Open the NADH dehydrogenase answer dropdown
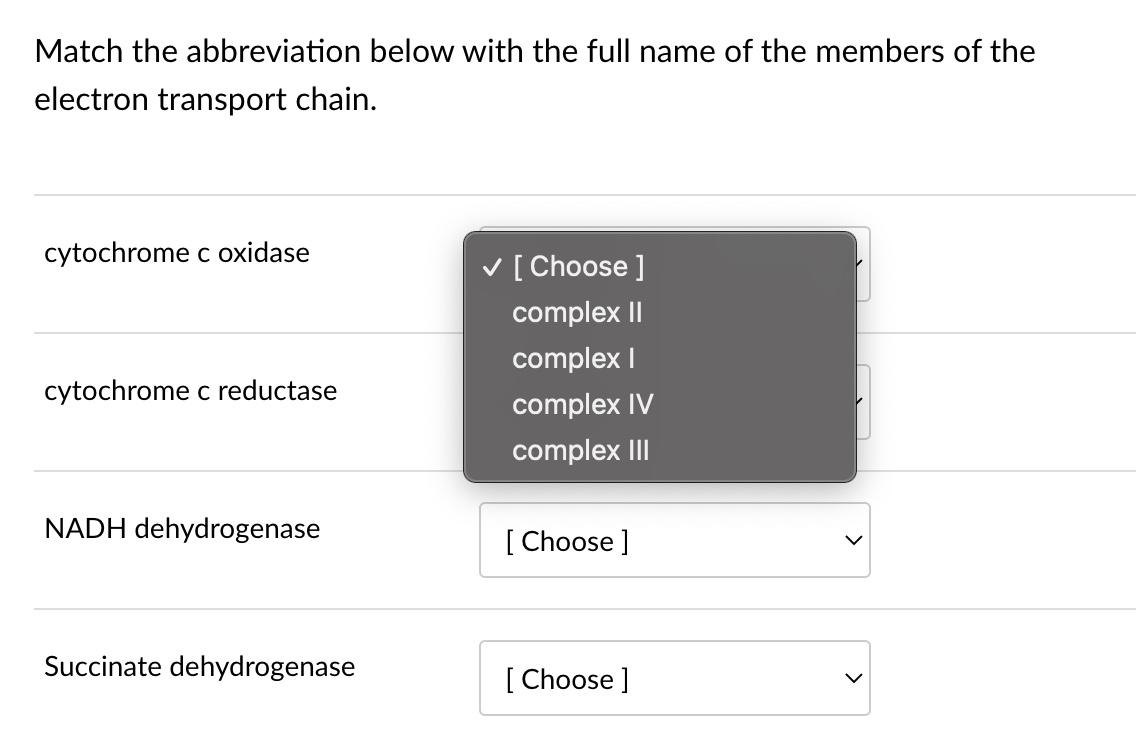 pyautogui.click(x=674, y=540)
